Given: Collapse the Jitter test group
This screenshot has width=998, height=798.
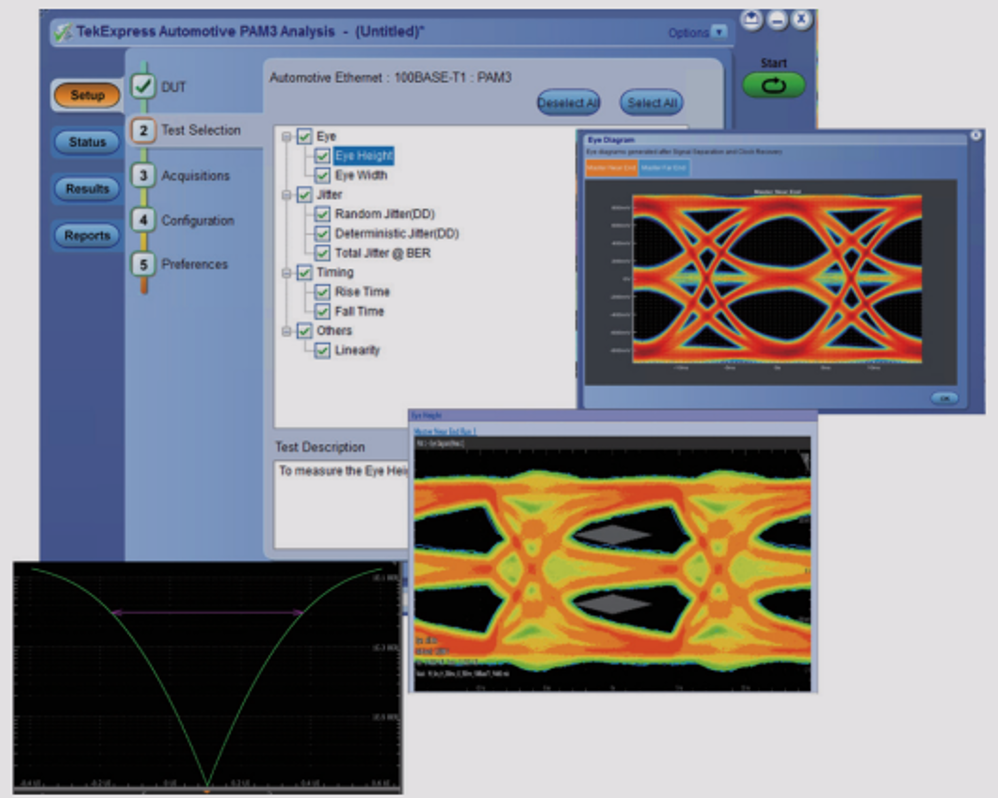Looking at the screenshot, I should [x=286, y=195].
